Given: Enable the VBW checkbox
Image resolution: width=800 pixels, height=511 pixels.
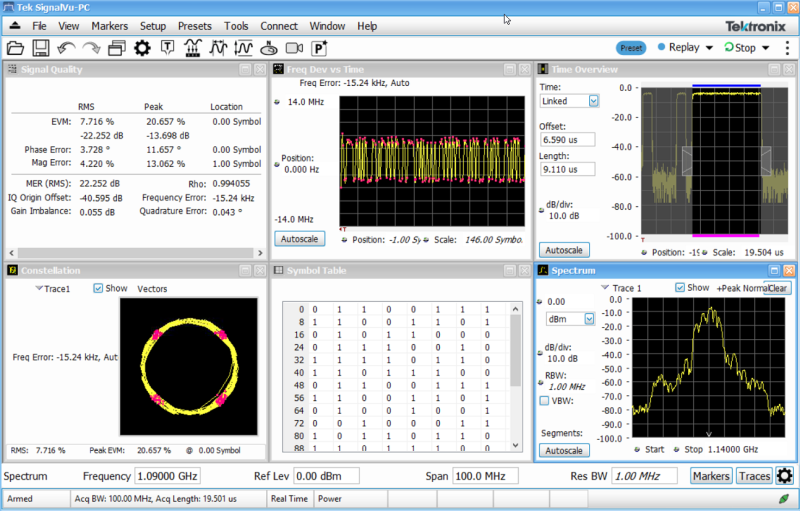Looking at the screenshot, I should pos(544,401).
